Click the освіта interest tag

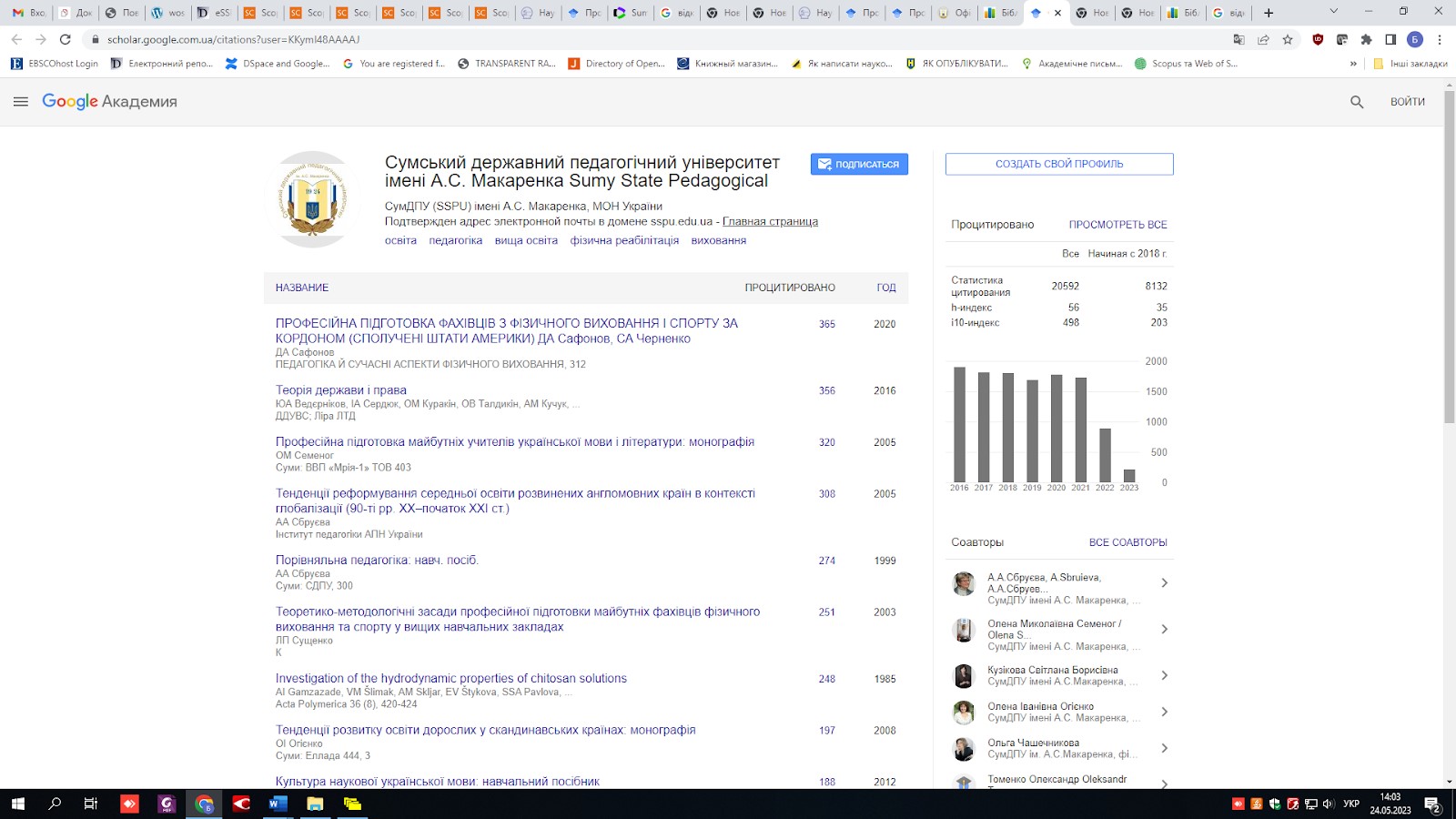400,240
